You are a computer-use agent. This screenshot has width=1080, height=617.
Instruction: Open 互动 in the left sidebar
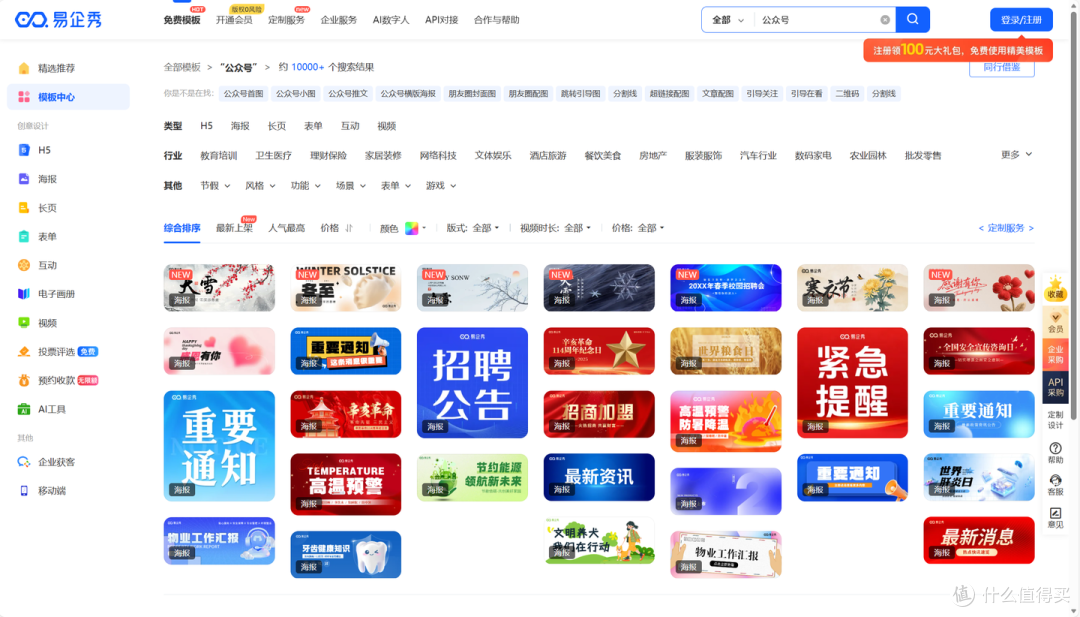point(47,265)
